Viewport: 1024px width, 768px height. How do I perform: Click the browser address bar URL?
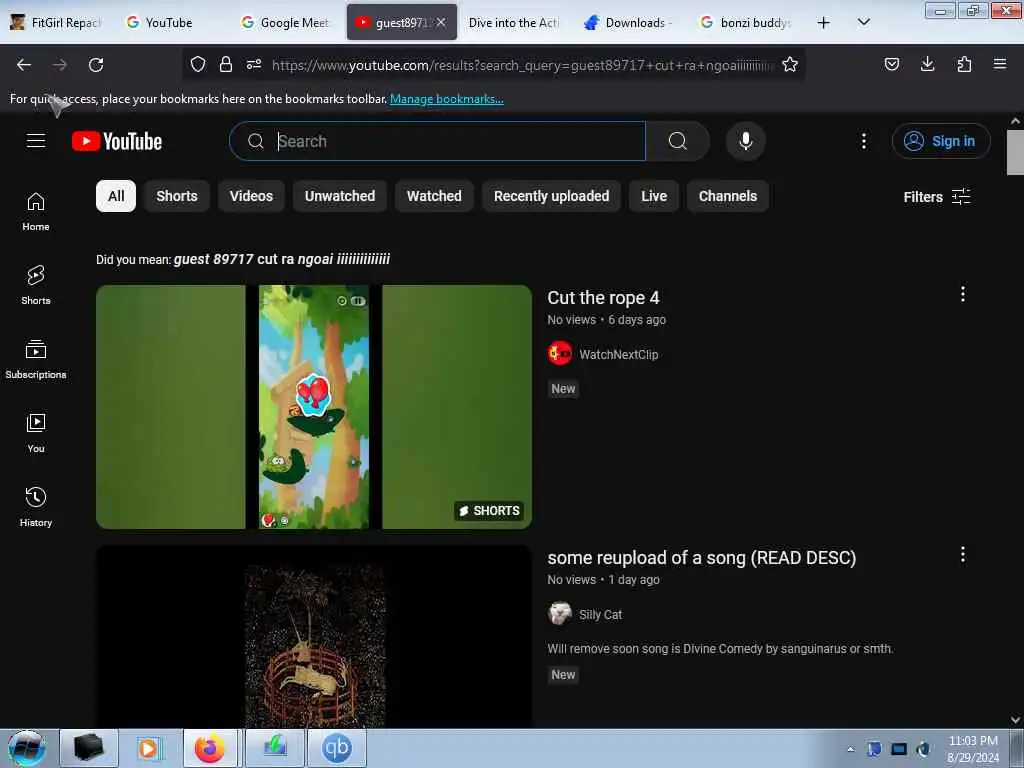tap(522, 65)
